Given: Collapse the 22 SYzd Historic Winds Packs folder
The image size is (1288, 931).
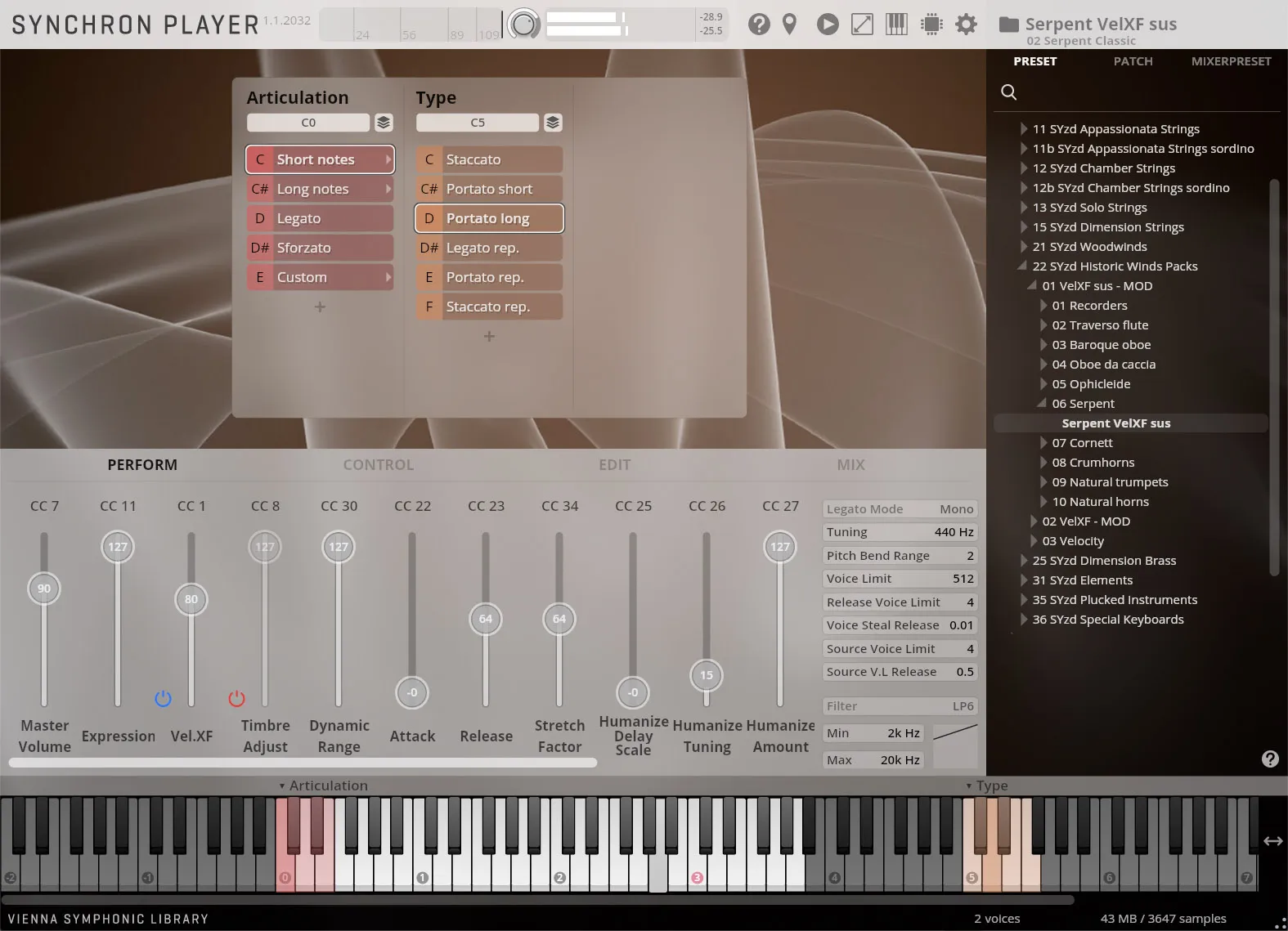Looking at the screenshot, I should pos(1022,266).
